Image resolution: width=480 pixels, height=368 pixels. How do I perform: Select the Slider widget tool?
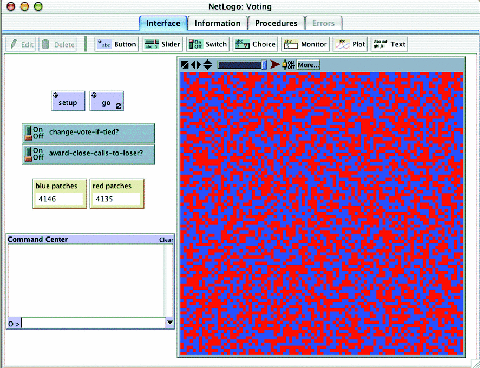tap(162, 44)
